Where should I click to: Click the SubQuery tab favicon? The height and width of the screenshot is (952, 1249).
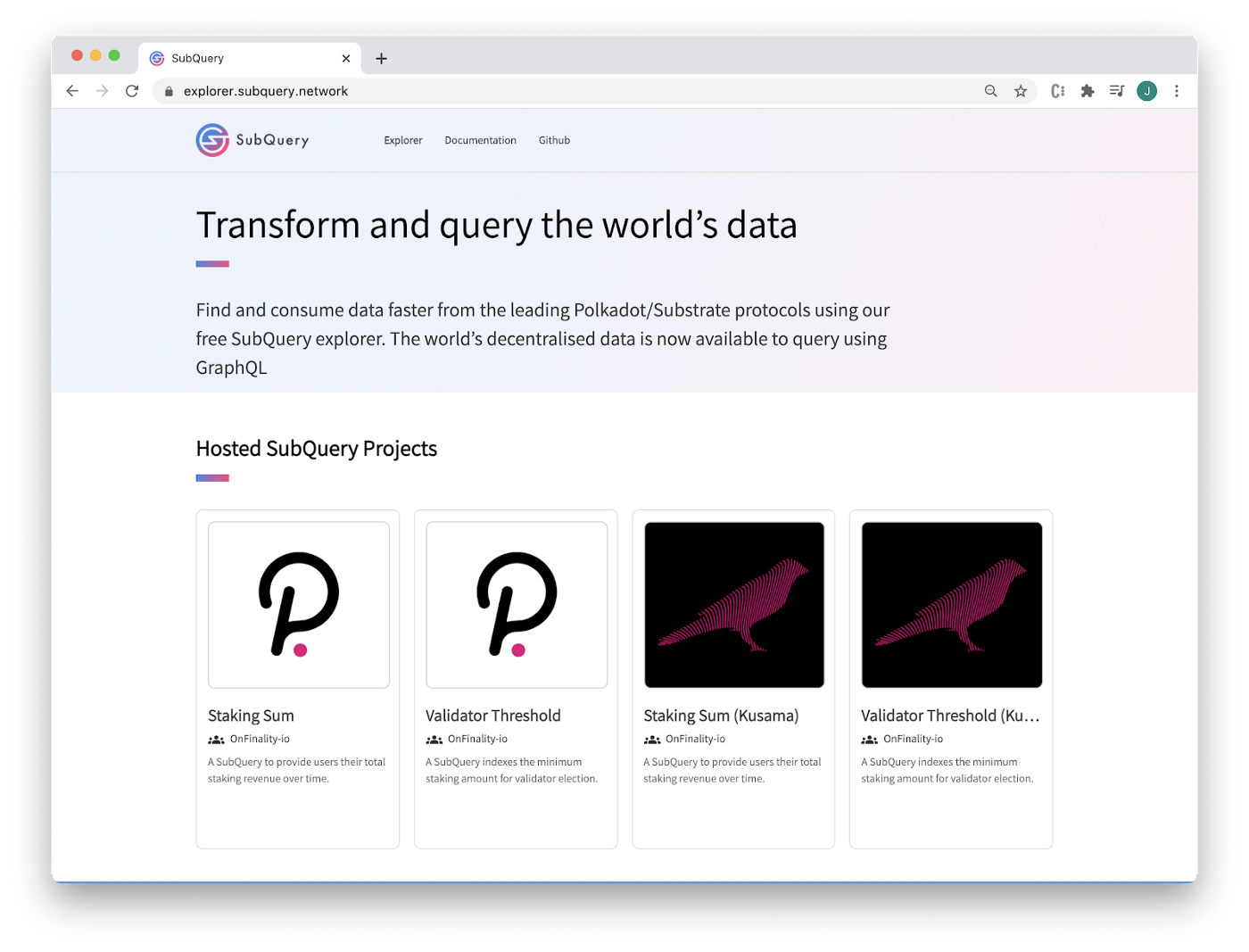point(157,58)
